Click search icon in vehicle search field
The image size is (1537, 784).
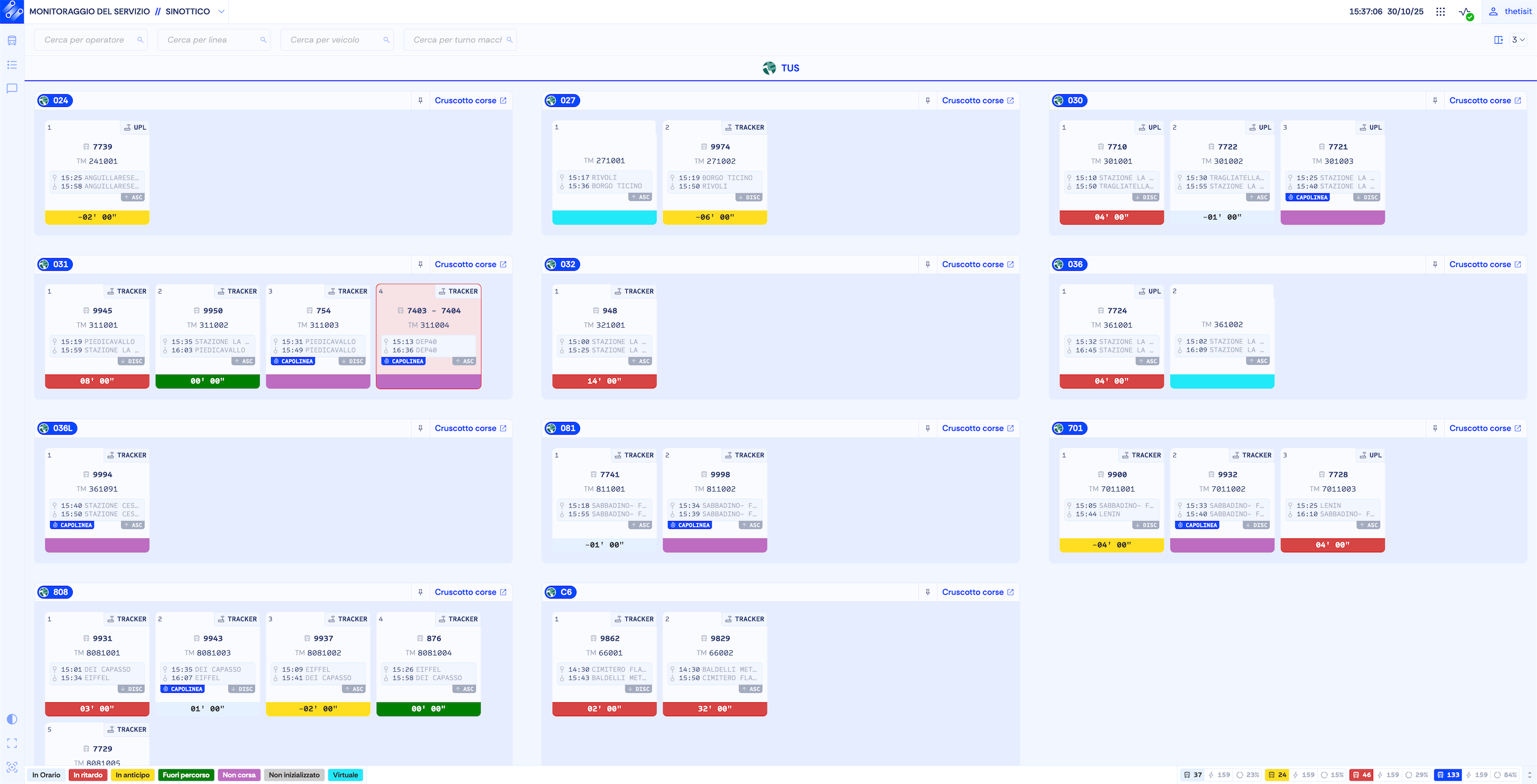(386, 40)
